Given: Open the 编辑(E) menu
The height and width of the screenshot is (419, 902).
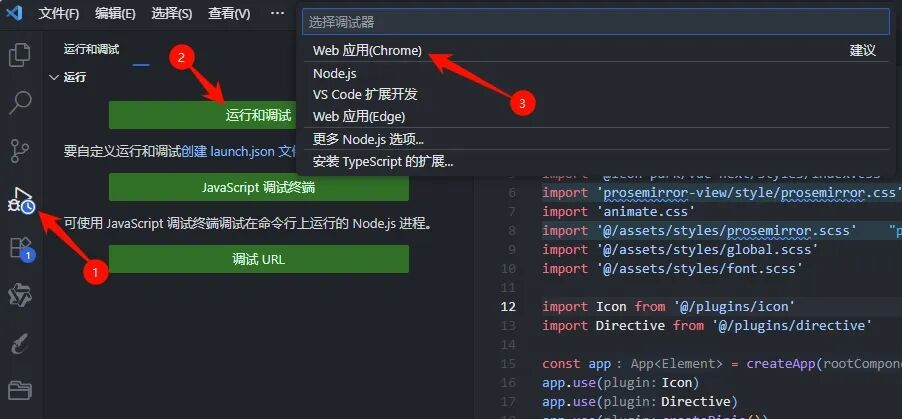Looking at the screenshot, I should click(x=115, y=14).
